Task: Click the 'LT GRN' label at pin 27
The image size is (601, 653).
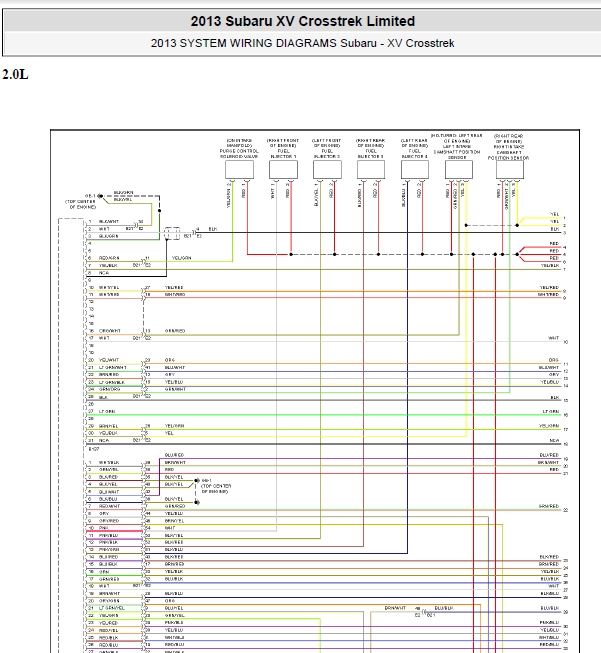Action: (107, 411)
